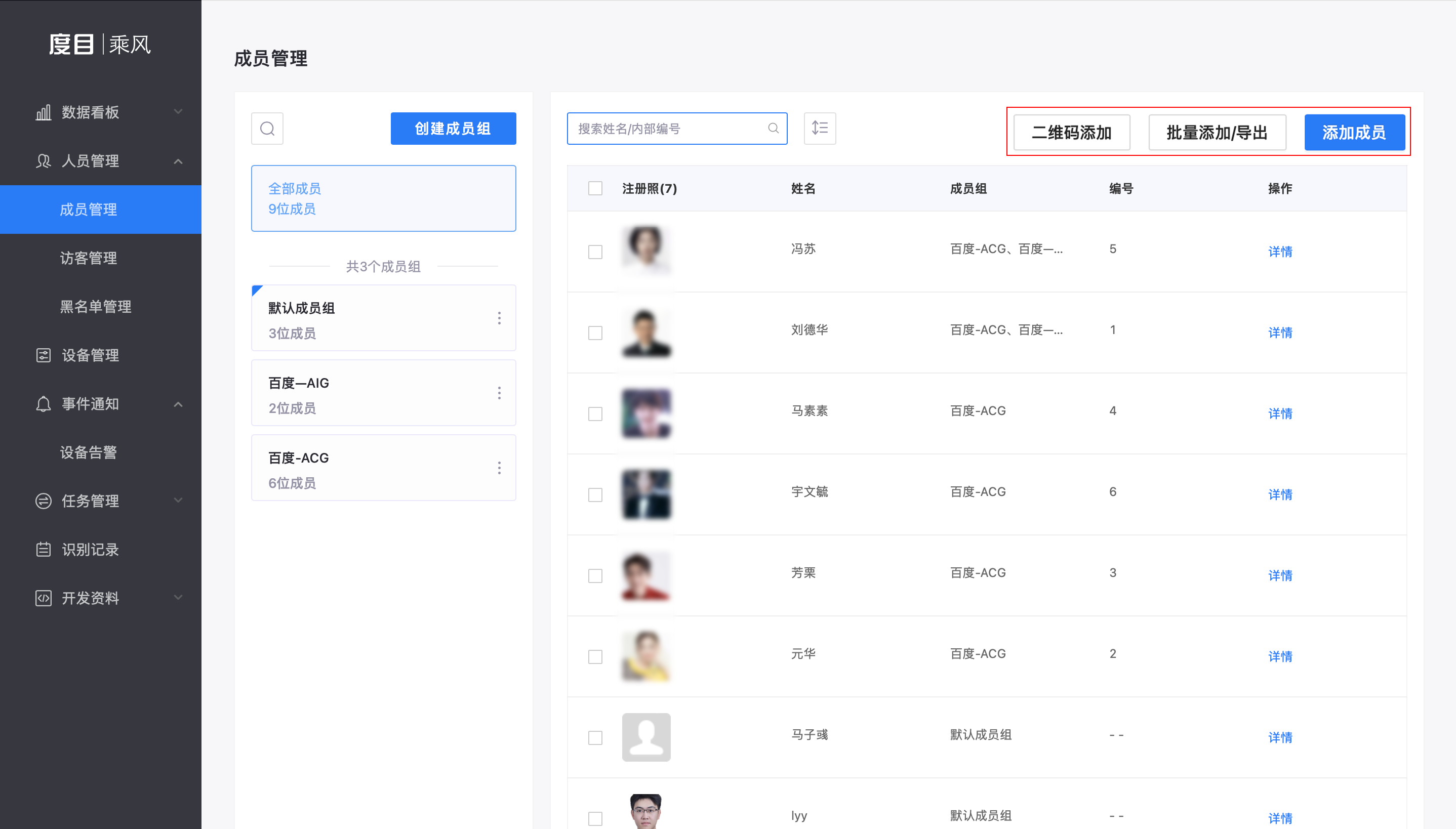Check the box for member 芳栗

point(595,575)
